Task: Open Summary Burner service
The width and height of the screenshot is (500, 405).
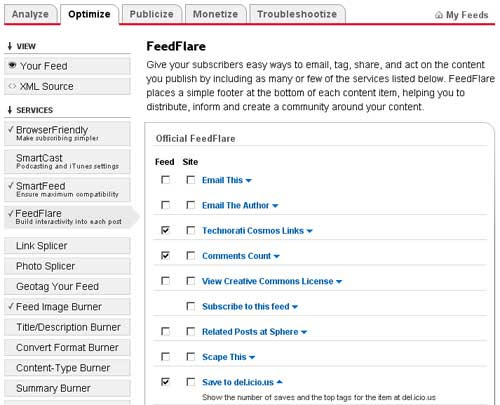Action: coord(67,388)
